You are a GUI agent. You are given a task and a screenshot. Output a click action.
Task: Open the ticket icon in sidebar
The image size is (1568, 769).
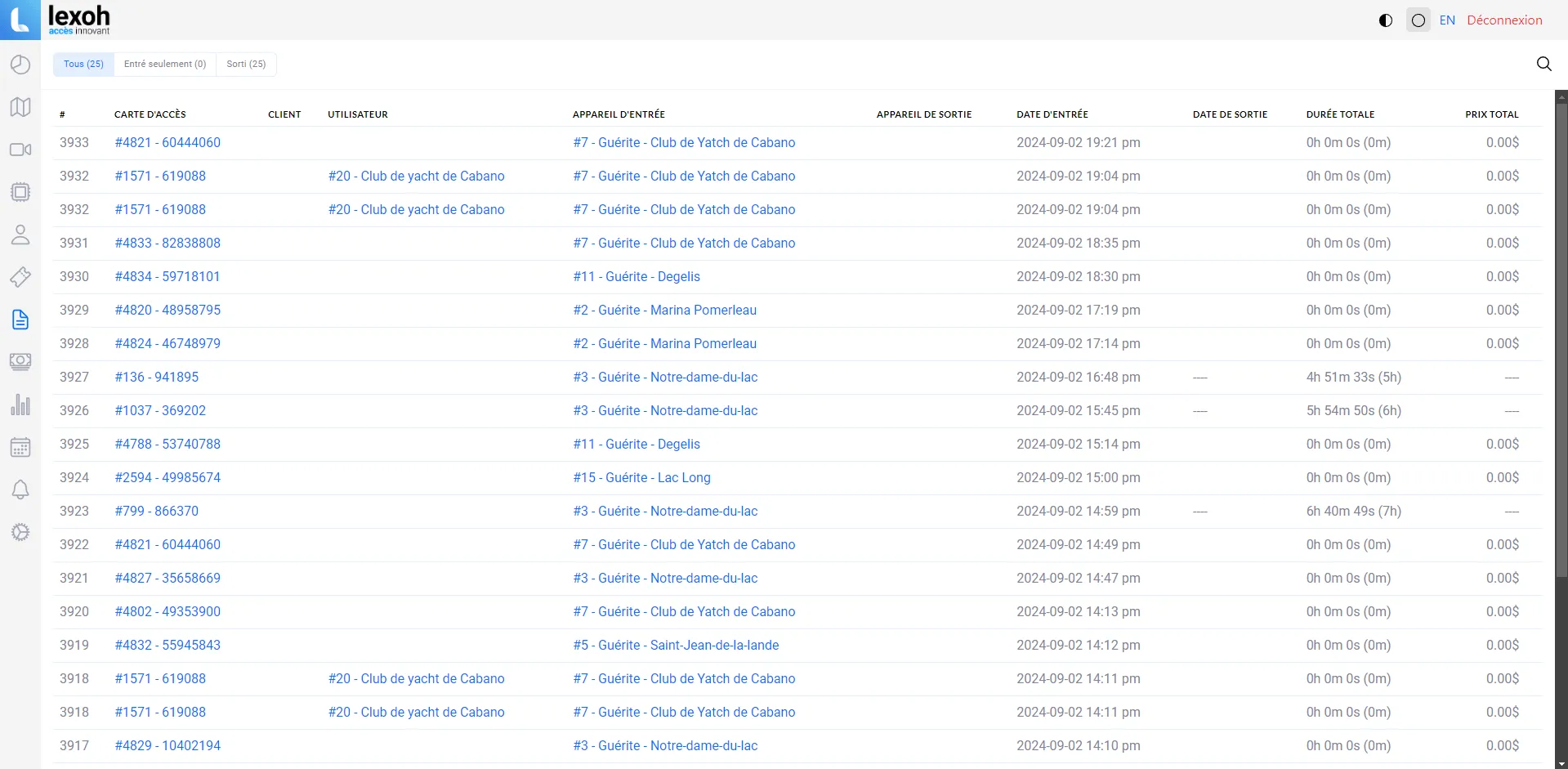[x=20, y=277]
